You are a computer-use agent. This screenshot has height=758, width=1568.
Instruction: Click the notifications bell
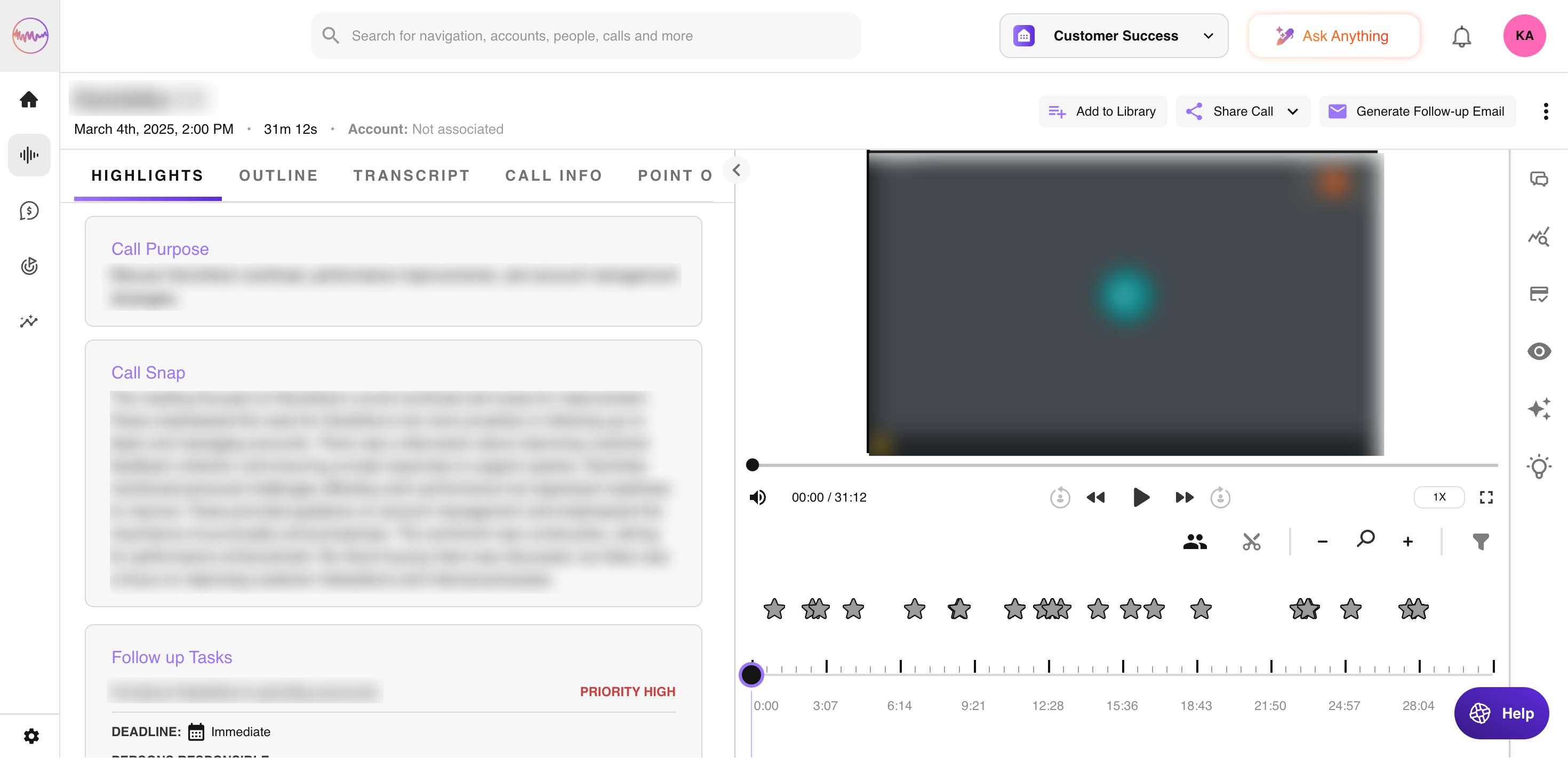click(x=1461, y=36)
